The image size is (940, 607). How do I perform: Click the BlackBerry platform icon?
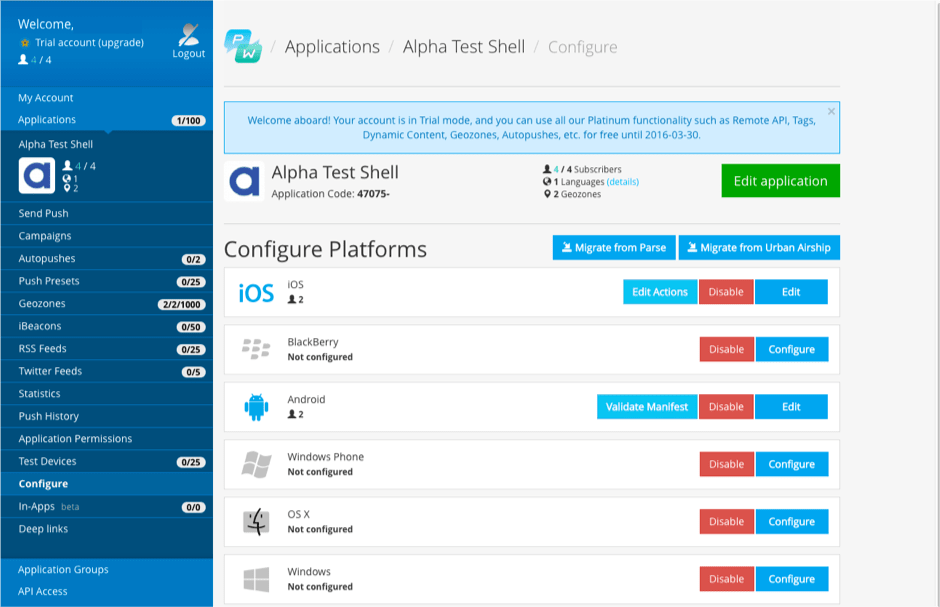(x=256, y=349)
